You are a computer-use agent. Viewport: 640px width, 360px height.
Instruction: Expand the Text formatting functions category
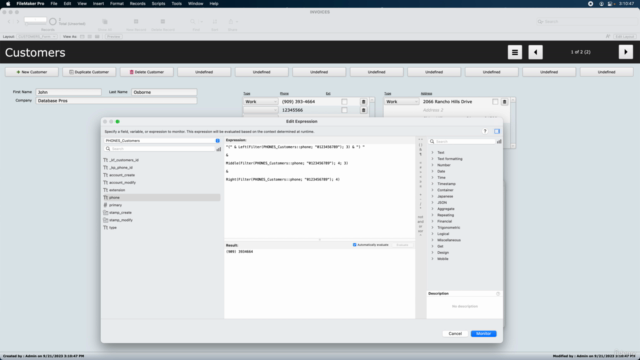(433, 159)
